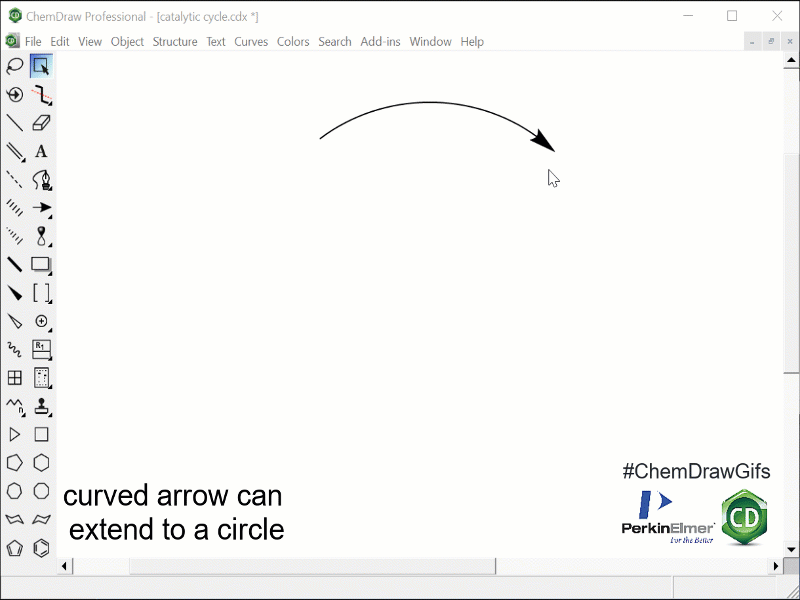Image resolution: width=800 pixels, height=600 pixels.
Task: Open the Add-ins menu
Action: [380, 42]
